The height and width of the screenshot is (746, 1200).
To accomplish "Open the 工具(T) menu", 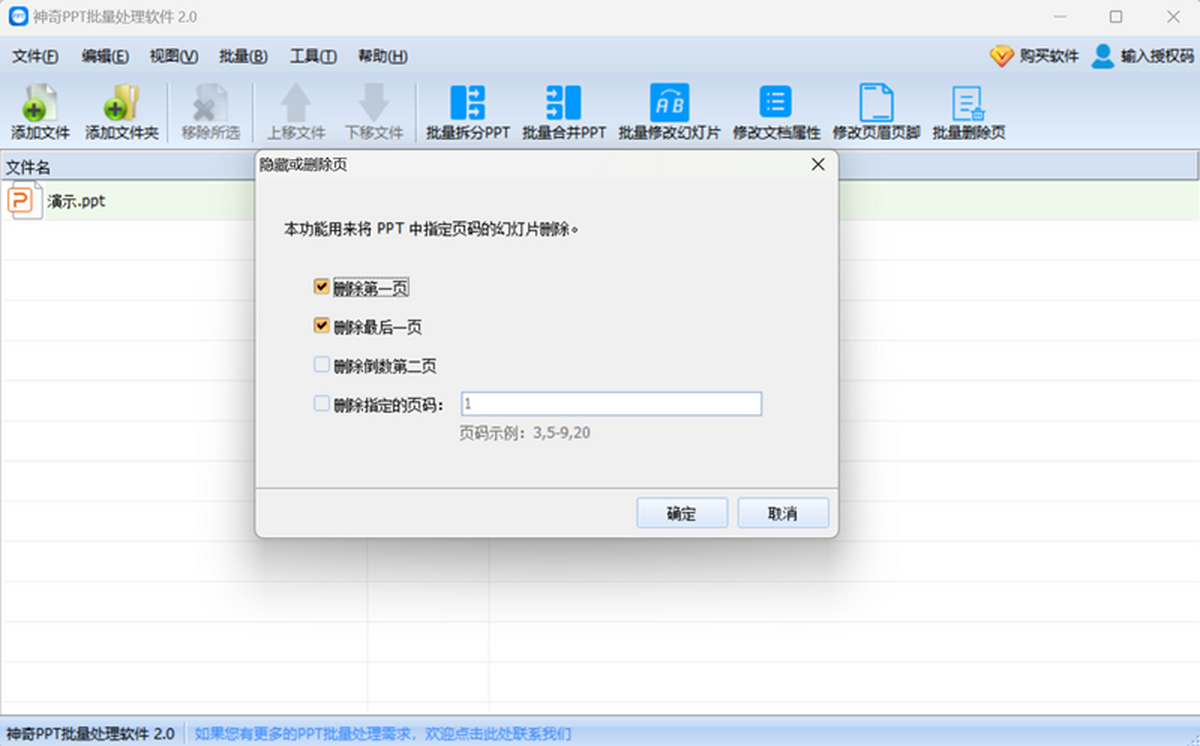I will point(313,57).
